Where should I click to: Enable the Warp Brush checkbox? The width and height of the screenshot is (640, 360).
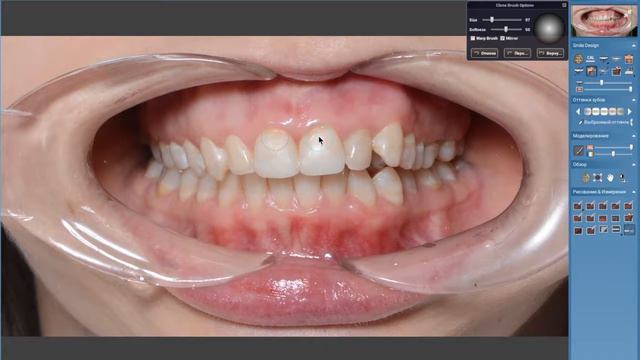[473, 38]
